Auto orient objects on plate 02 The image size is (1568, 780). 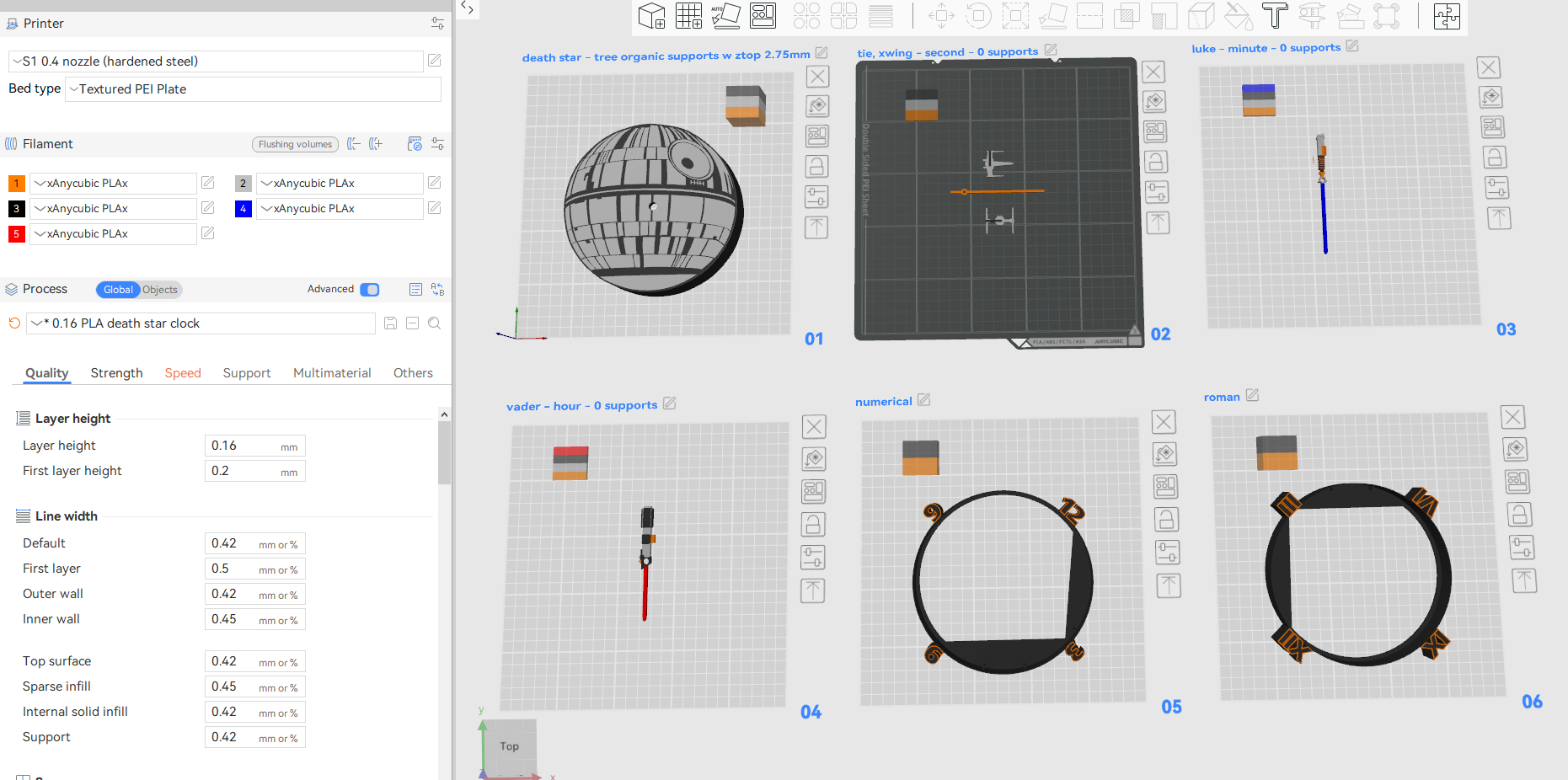(1154, 102)
